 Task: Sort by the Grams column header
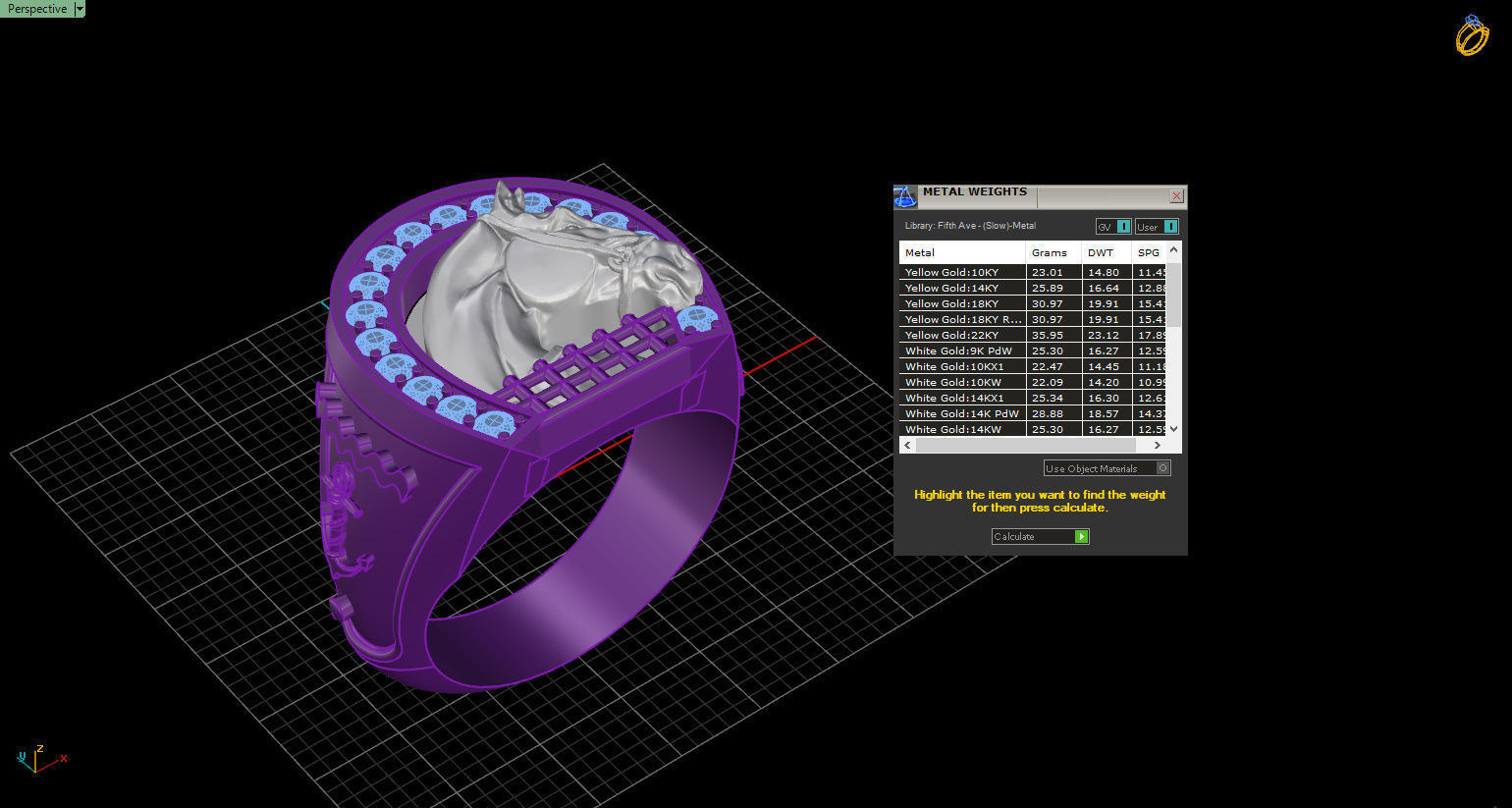1053,252
